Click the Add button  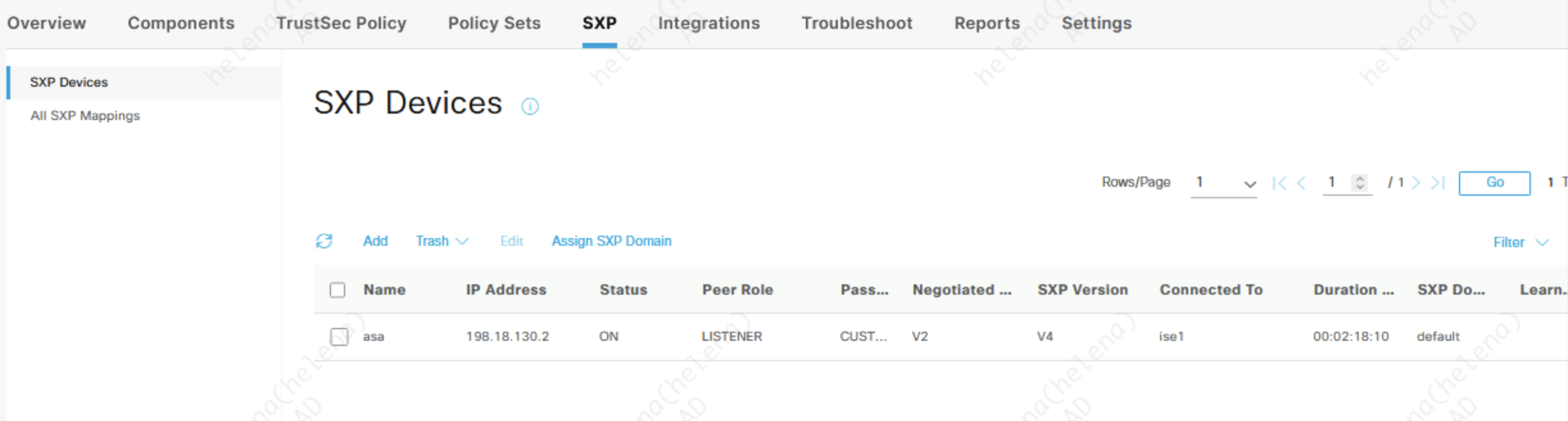[x=375, y=241]
